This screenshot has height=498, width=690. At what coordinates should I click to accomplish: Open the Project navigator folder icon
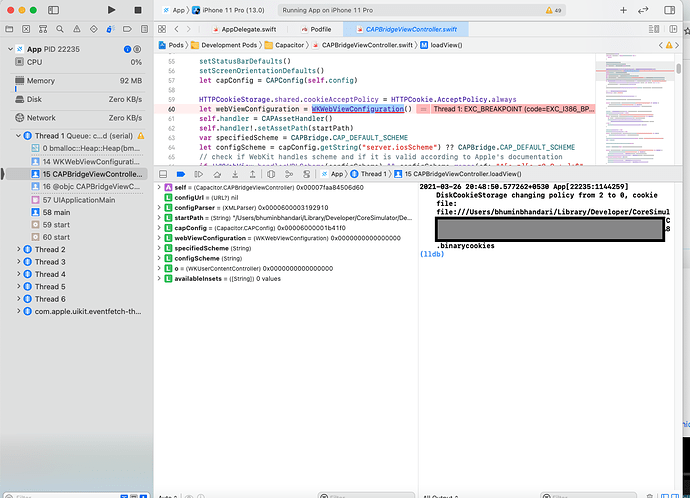tap(7, 29)
